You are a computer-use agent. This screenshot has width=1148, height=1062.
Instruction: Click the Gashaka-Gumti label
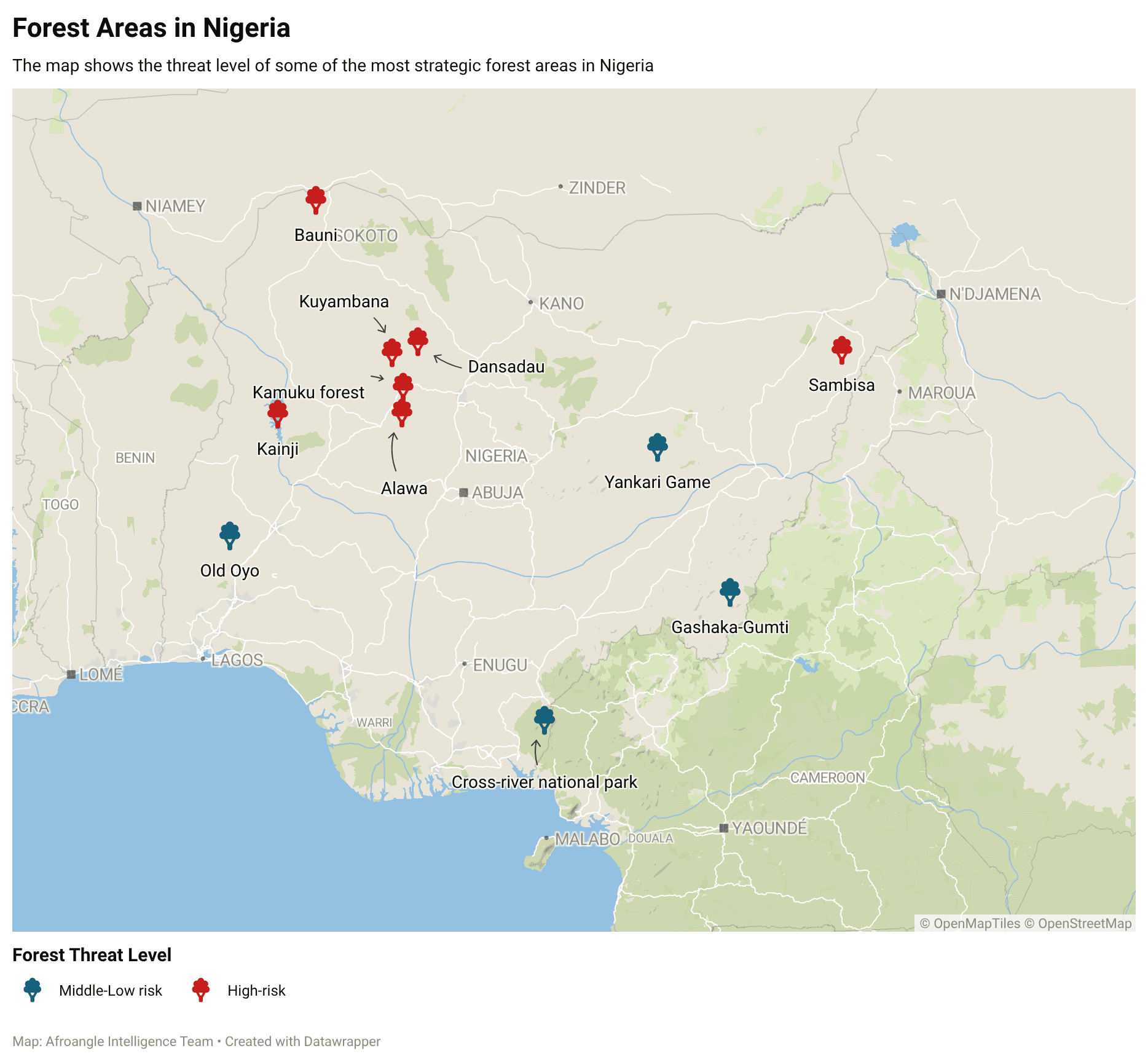point(729,627)
